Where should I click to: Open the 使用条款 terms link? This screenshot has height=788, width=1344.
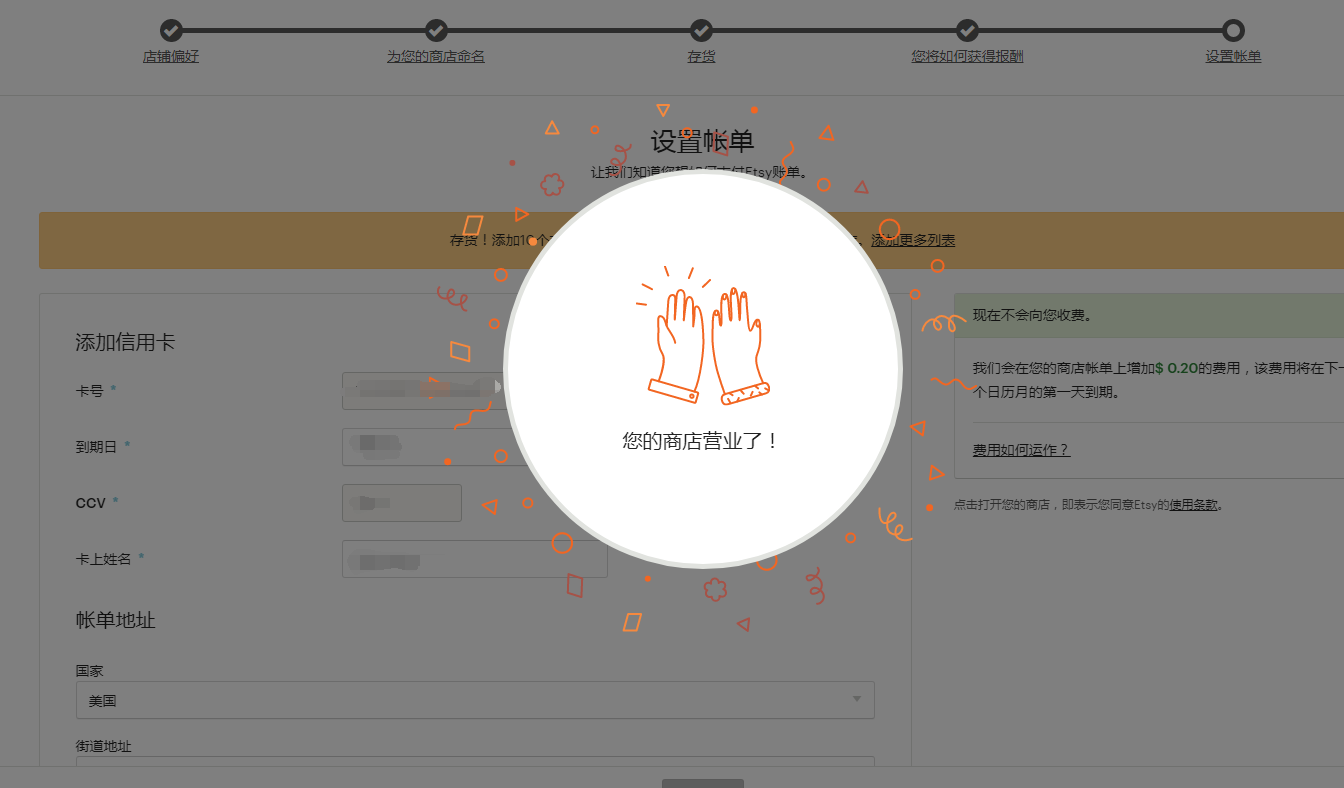click(1194, 505)
